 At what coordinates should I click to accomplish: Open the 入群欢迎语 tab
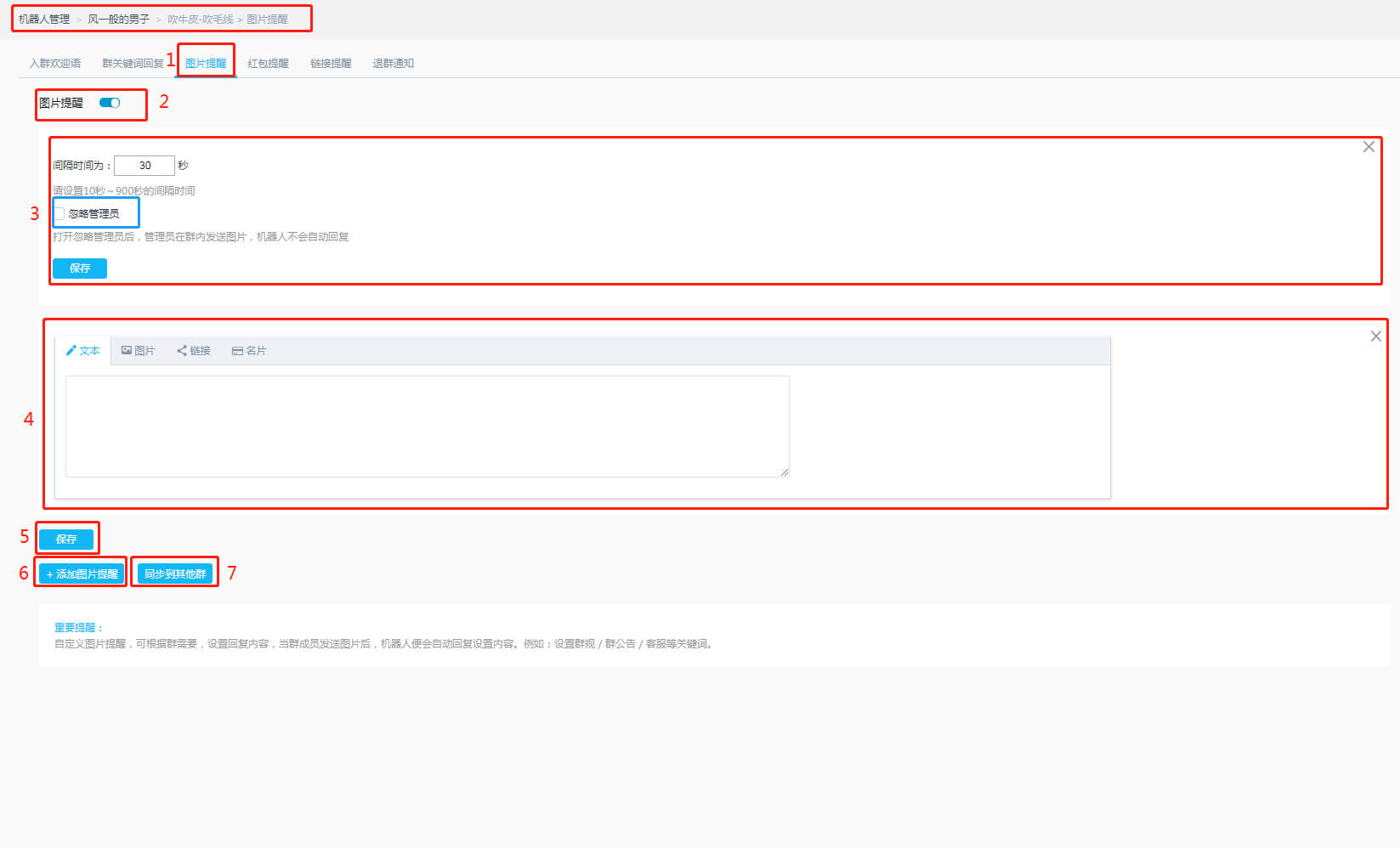[55, 64]
